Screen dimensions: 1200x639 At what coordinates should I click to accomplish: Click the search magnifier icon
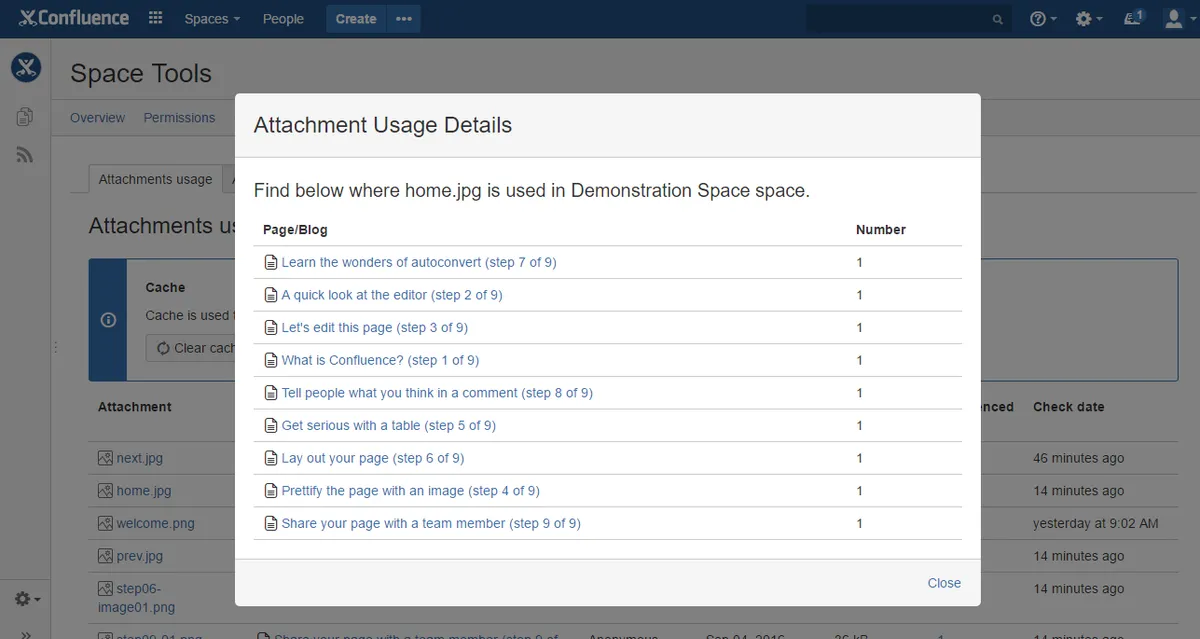997,19
